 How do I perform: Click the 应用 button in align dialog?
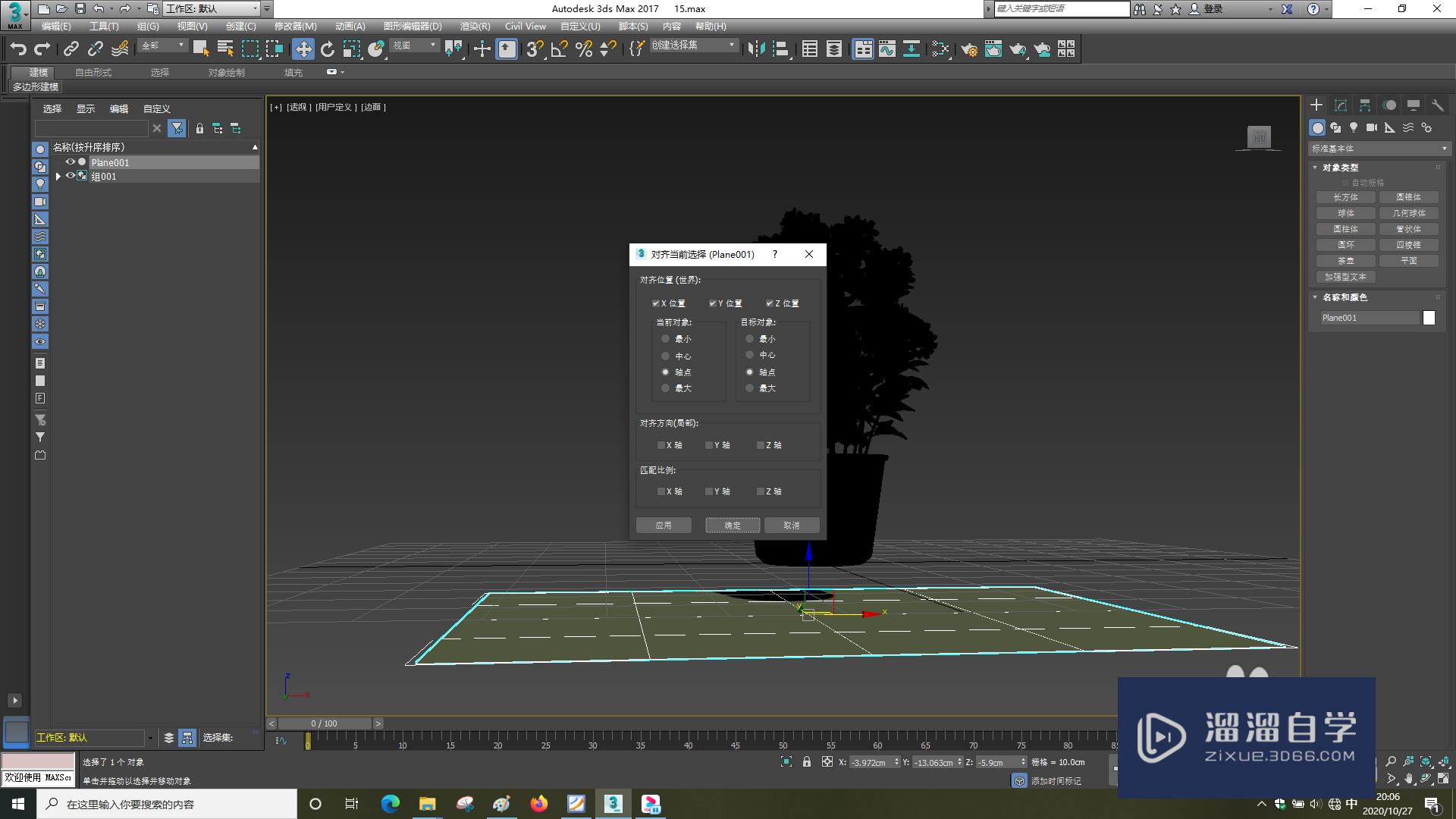point(664,526)
